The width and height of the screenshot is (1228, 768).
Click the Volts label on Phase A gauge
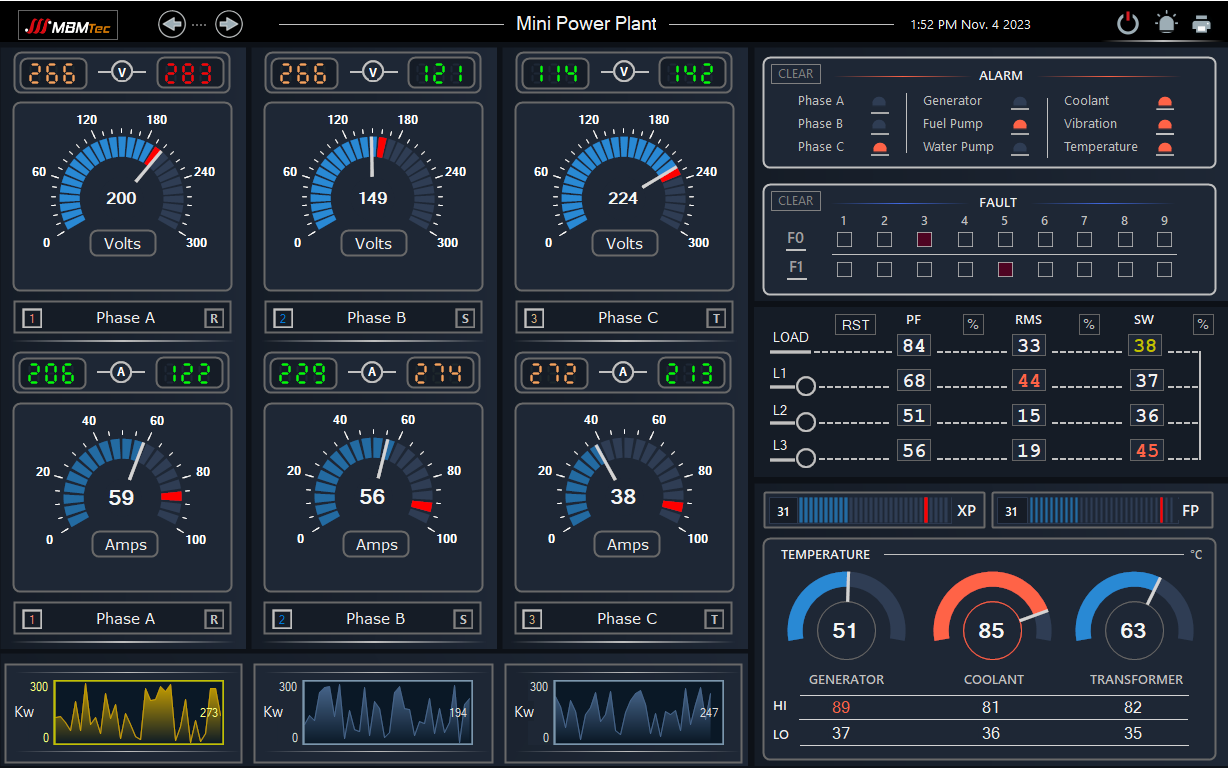pyautogui.click(x=122, y=243)
